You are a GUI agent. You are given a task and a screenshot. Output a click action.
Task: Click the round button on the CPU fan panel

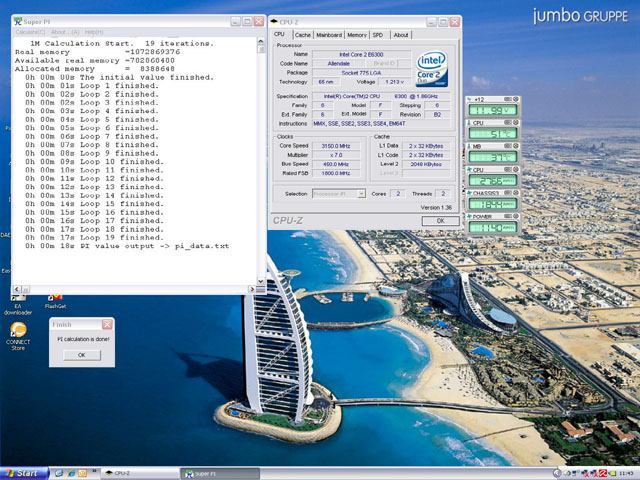(x=516, y=169)
